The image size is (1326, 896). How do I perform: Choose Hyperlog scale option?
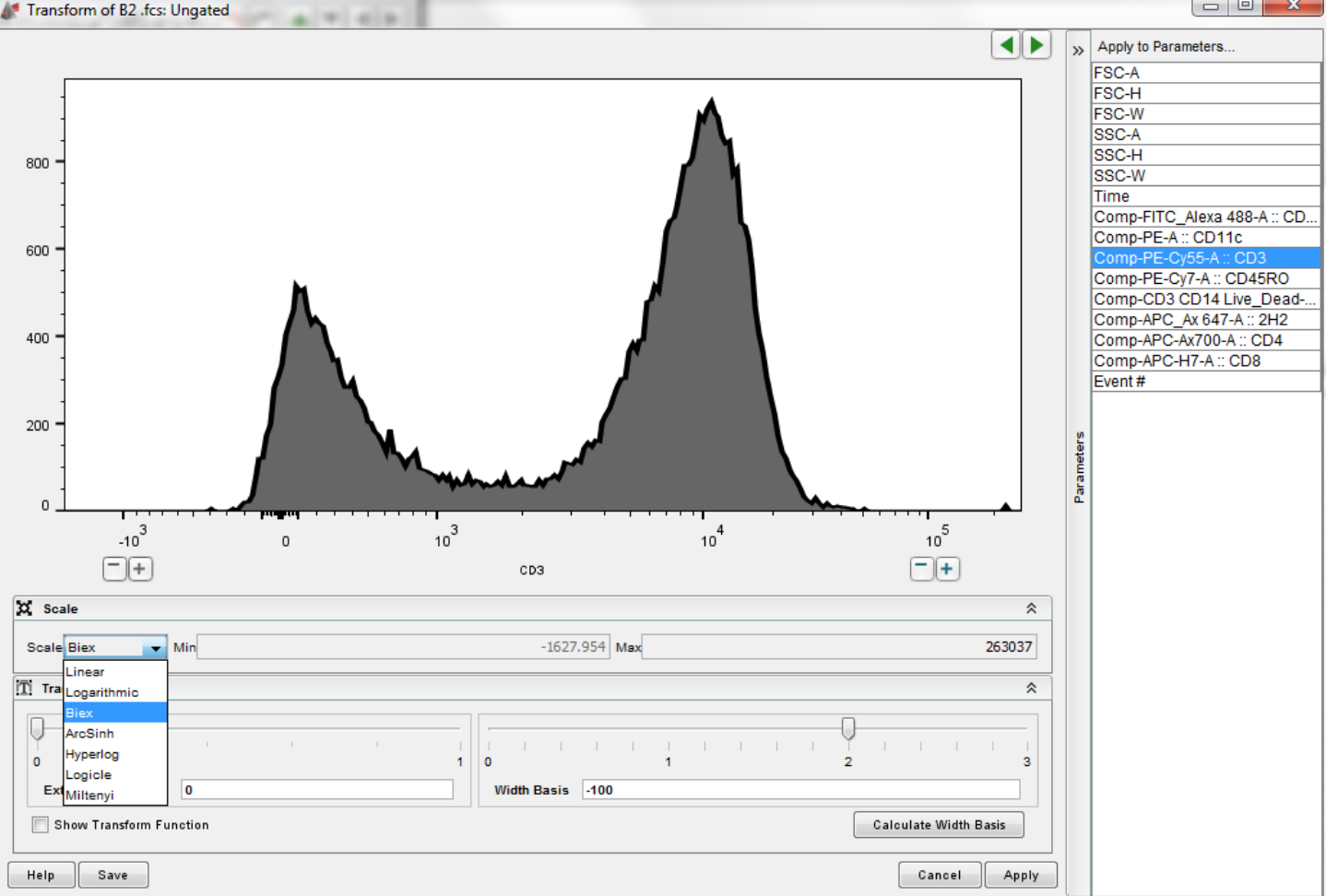point(115,754)
